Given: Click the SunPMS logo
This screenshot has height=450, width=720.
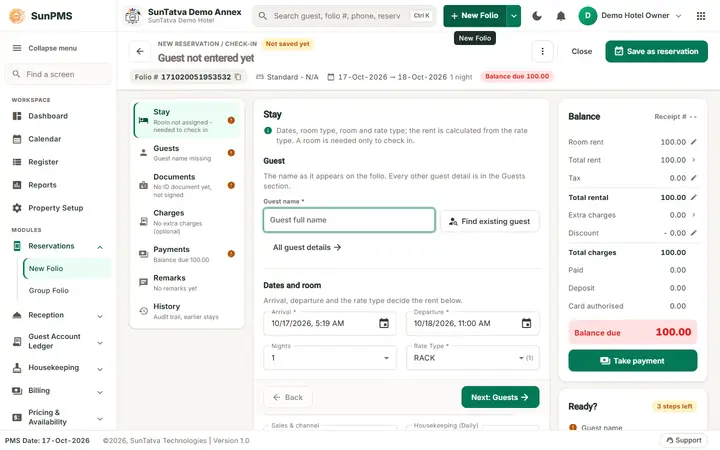Looking at the screenshot, I should (17, 16).
